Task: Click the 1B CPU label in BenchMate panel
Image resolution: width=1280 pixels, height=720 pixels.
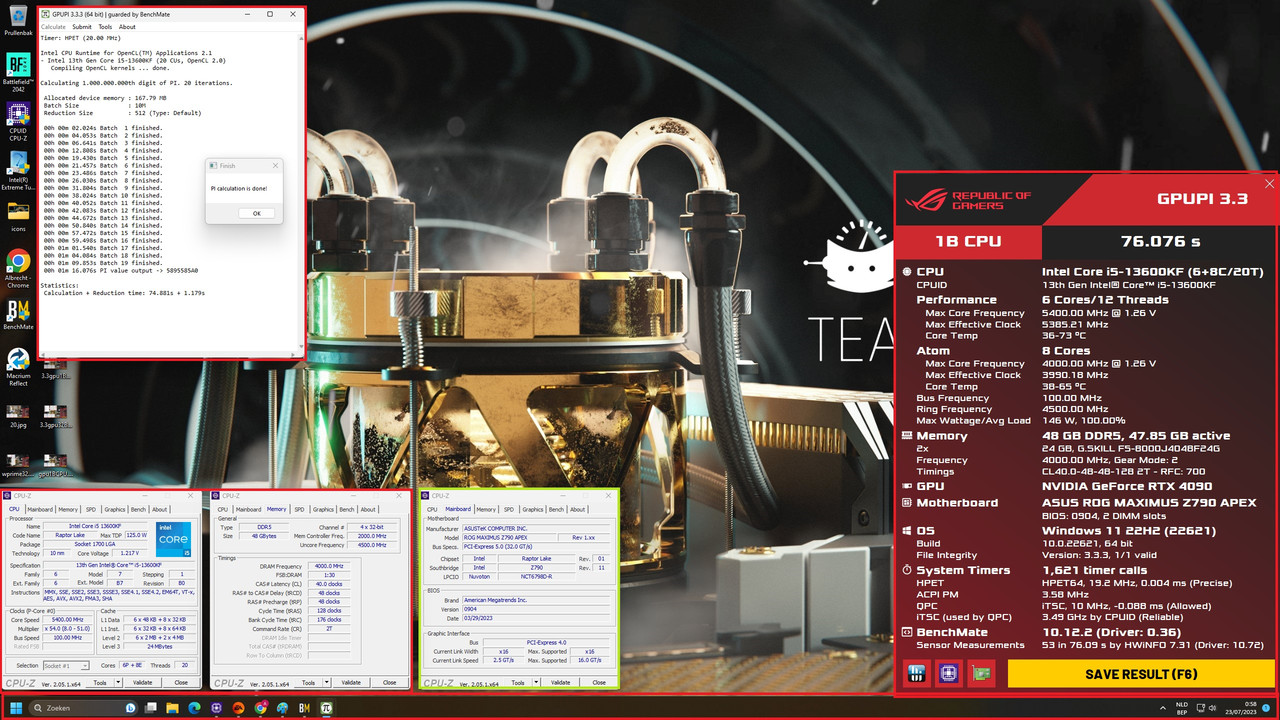Action: [968, 241]
